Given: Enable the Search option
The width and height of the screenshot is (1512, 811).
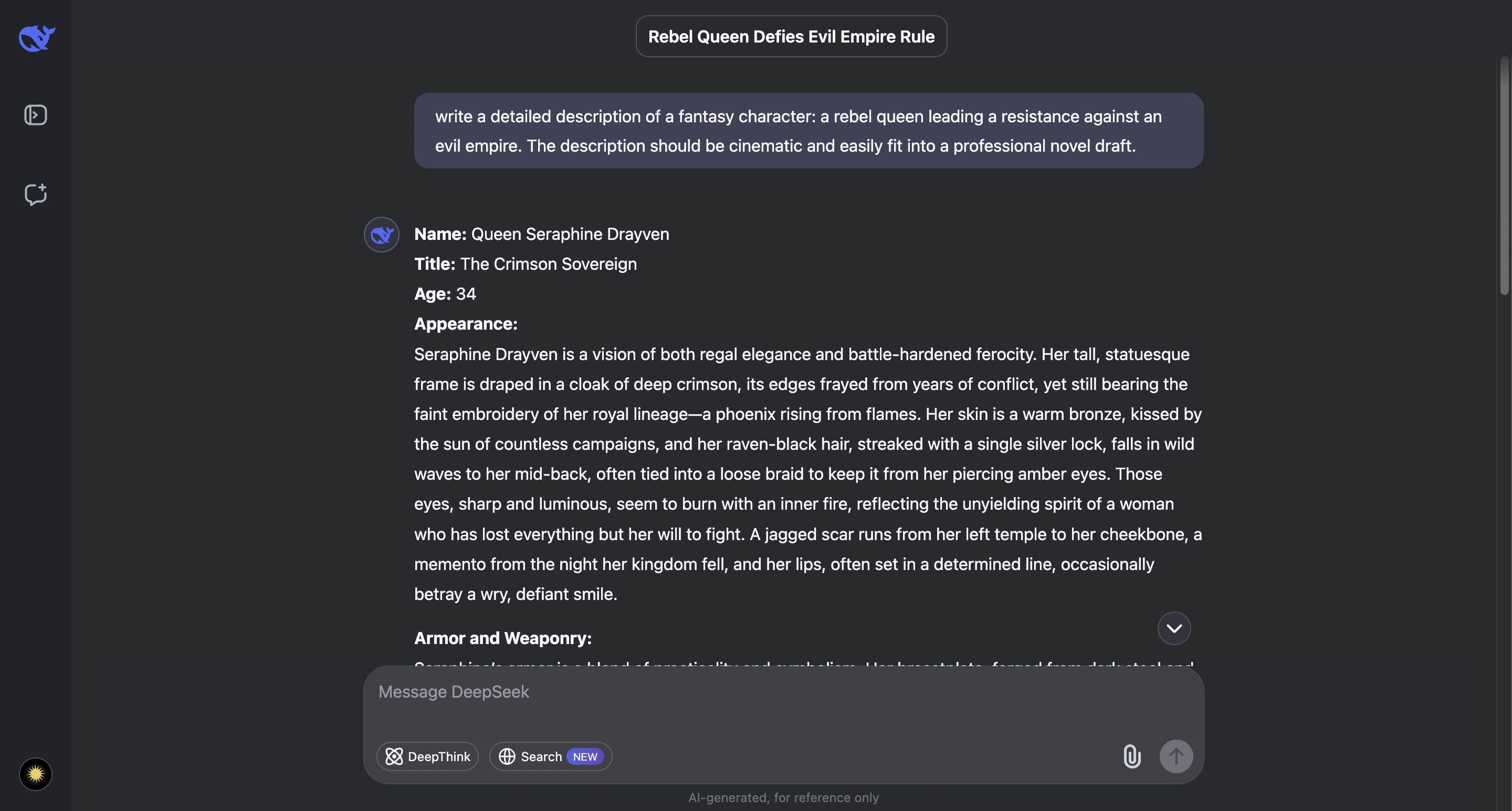Looking at the screenshot, I should coord(530,756).
